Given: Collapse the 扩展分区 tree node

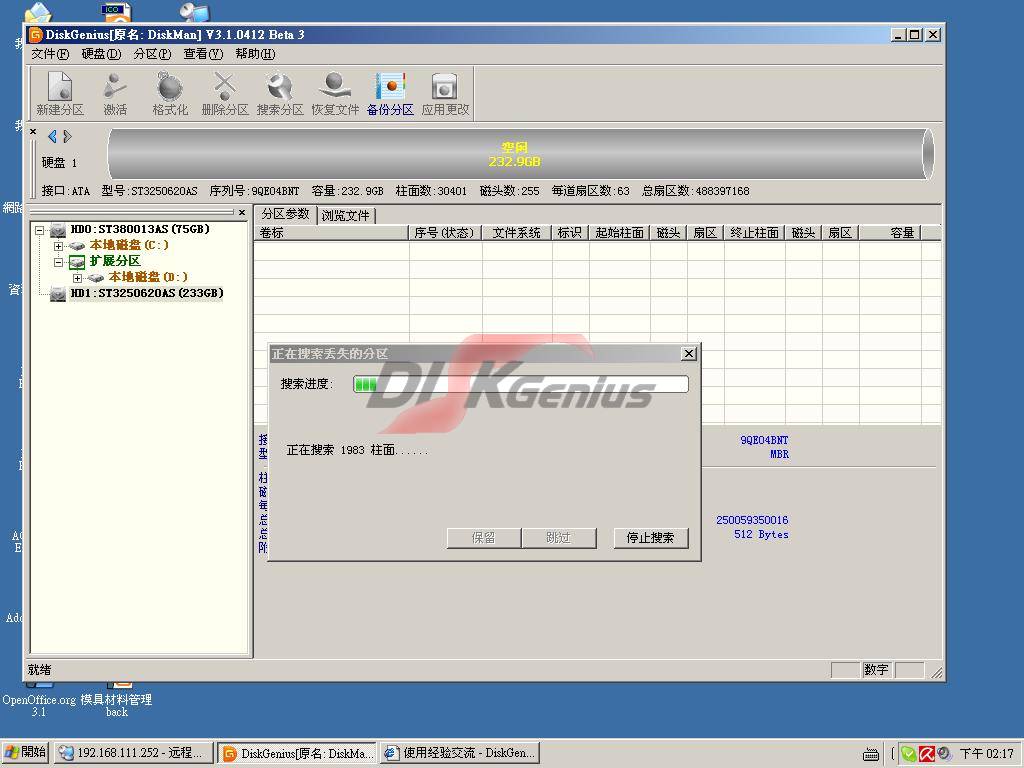Looking at the screenshot, I should [x=59, y=262].
